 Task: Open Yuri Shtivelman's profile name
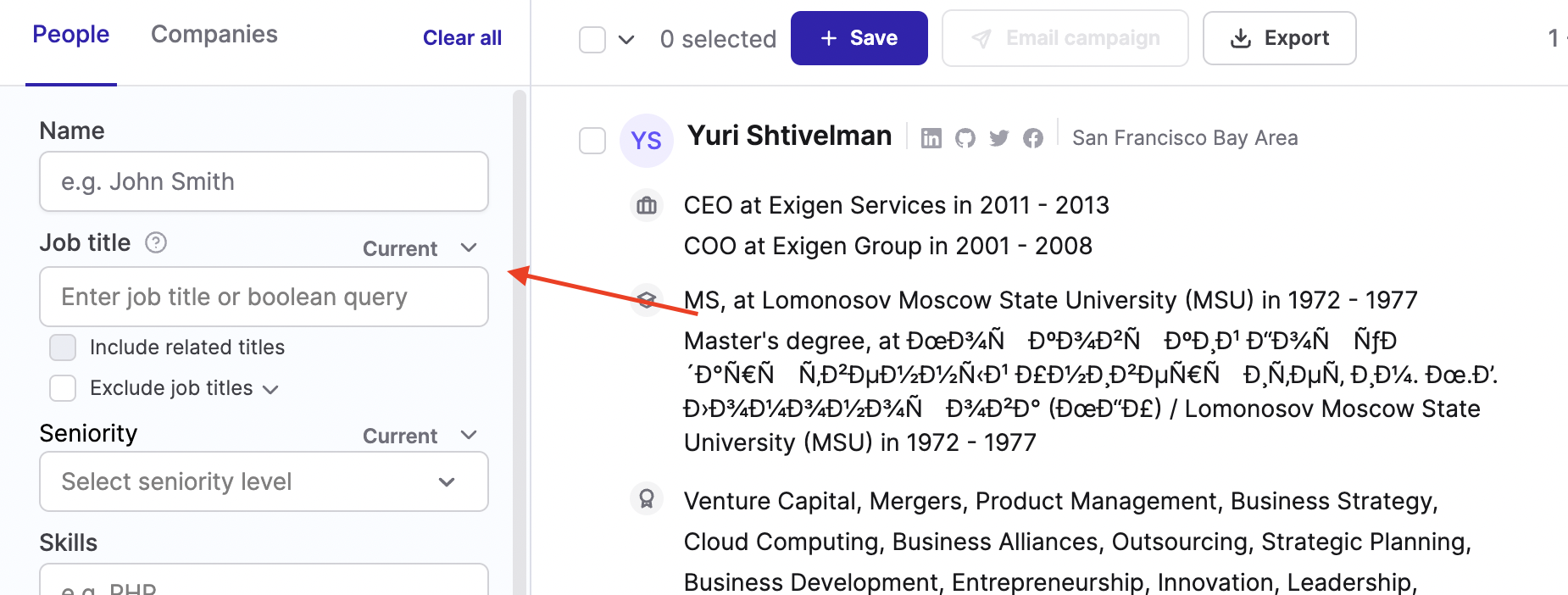coord(789,136)
